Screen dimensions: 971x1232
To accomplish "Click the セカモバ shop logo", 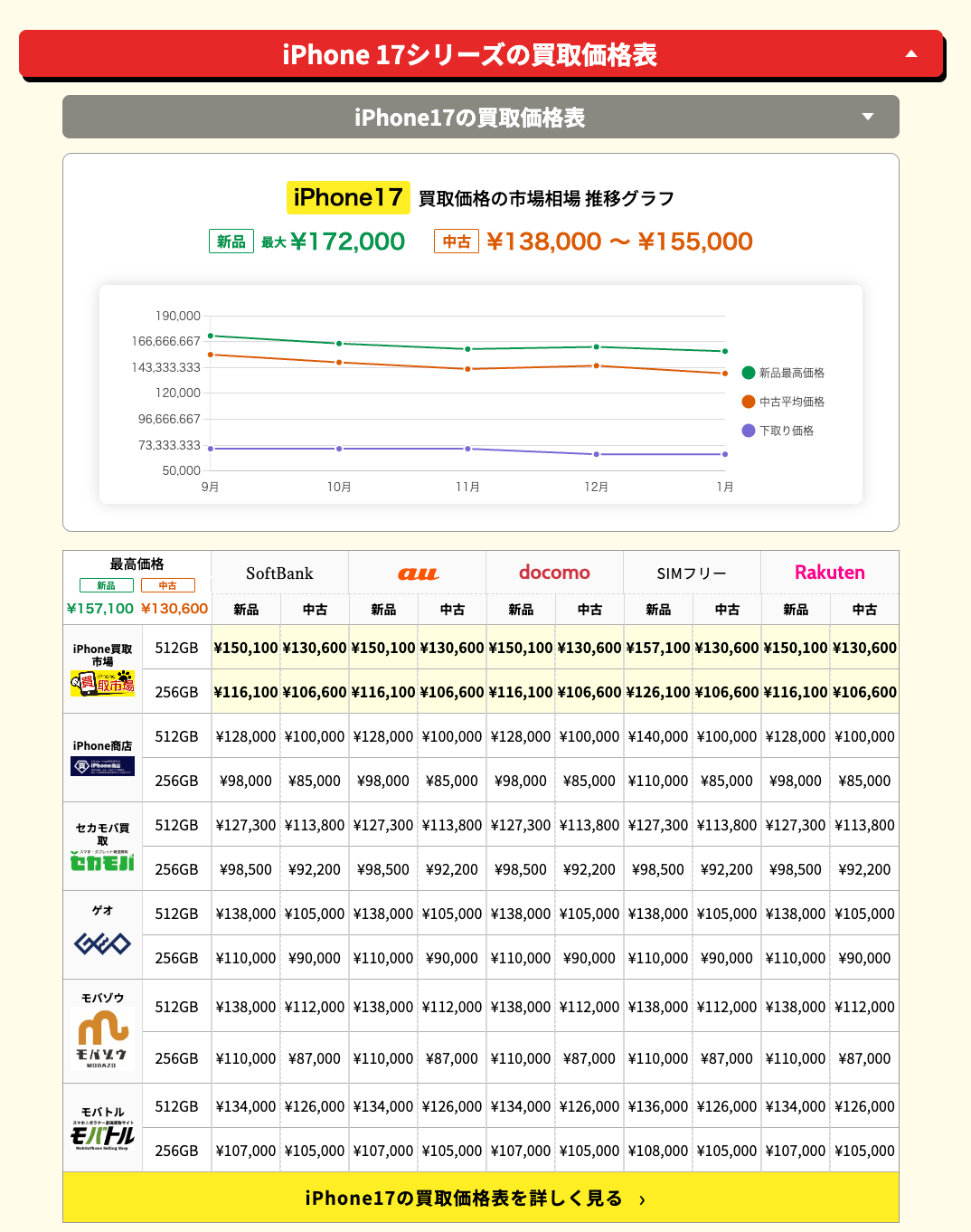I will 102,860.
